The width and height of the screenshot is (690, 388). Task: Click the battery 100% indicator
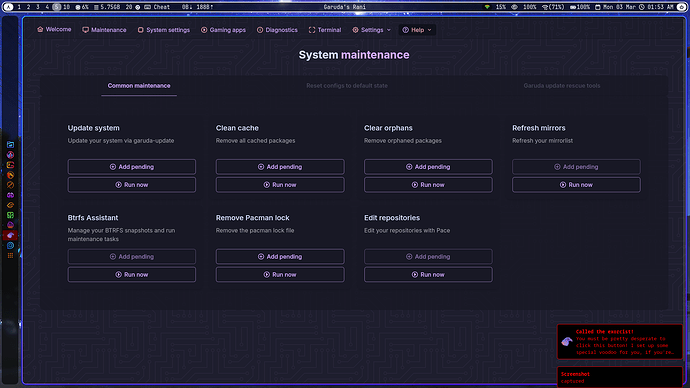pyautogui.click(x=580, y=7)
